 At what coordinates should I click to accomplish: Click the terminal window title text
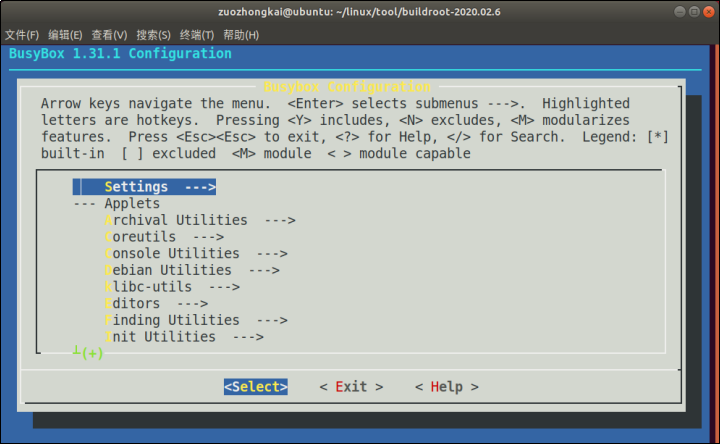click(359, 12)
